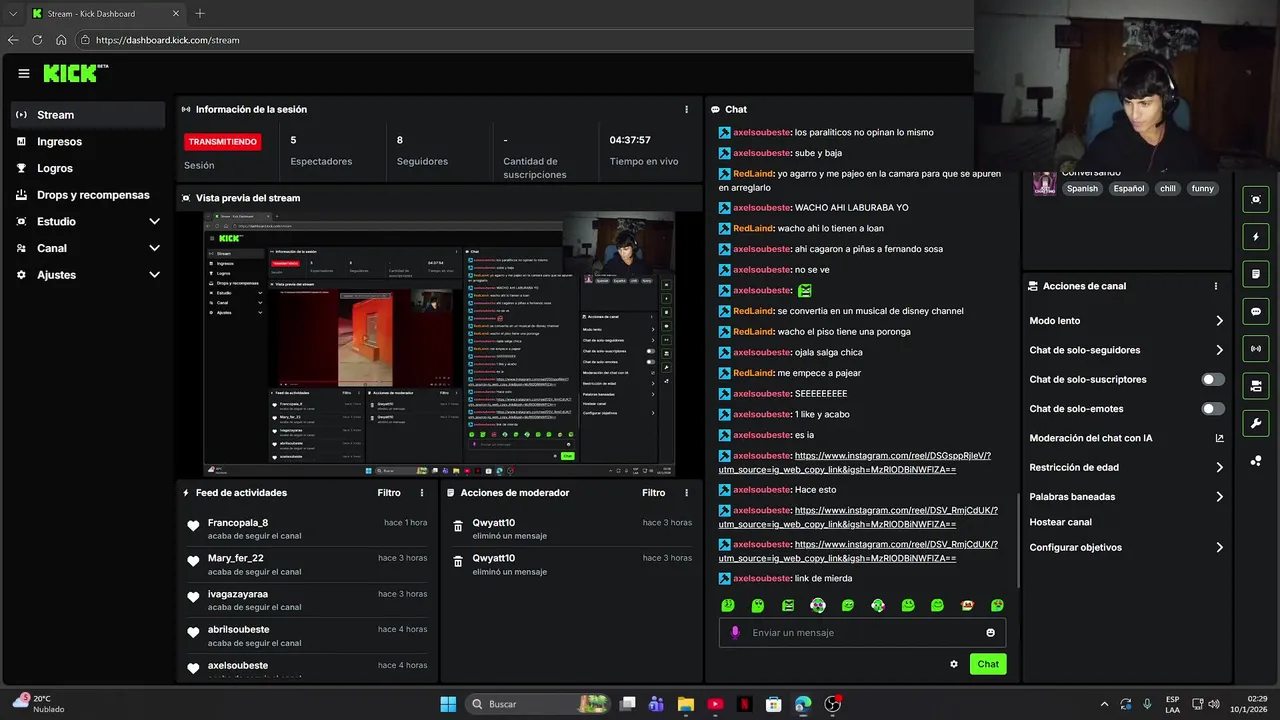Click the chill tag
The image size is (1280, 720).
pyautogui.click(x=1168, y=188)
